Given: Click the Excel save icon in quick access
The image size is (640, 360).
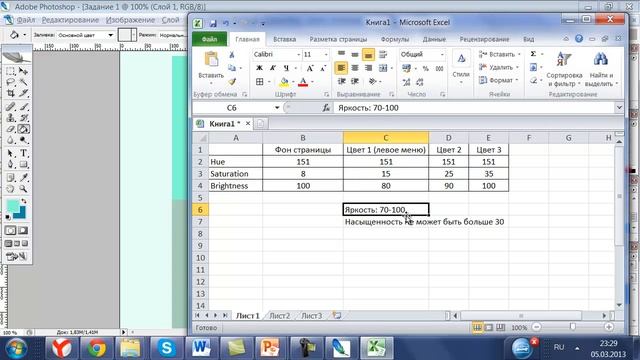Looking at the screenshot, I should tap(213, 24).
